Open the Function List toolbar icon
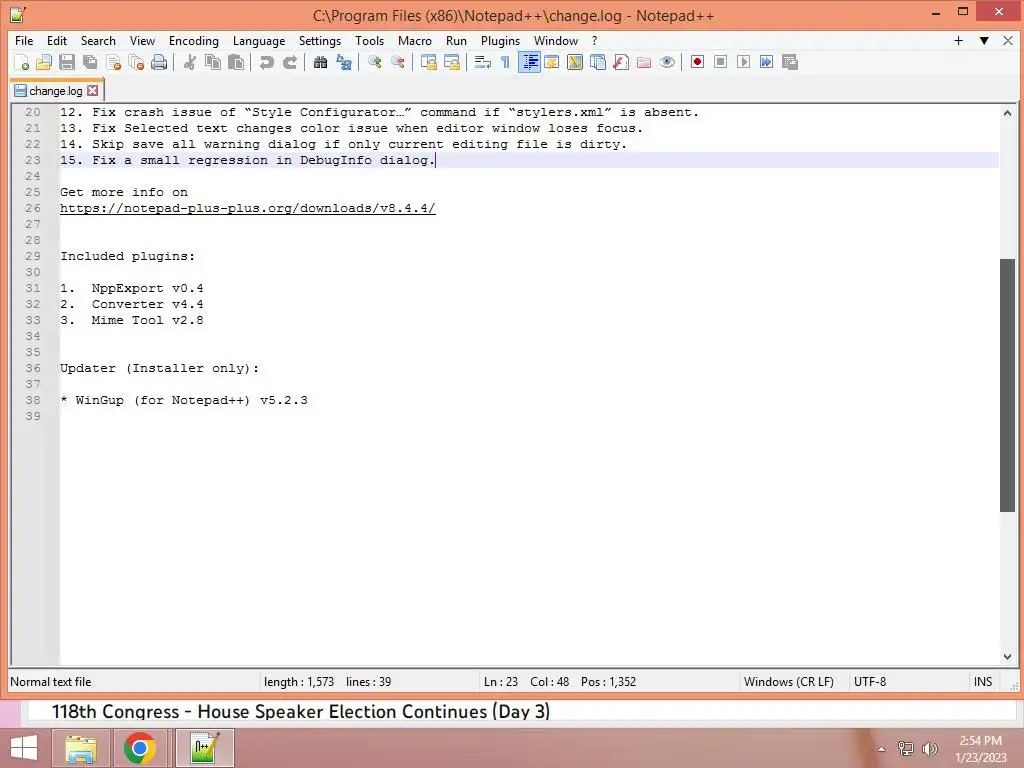Screen dimensions: 1024x768 (x=620, y=62)
